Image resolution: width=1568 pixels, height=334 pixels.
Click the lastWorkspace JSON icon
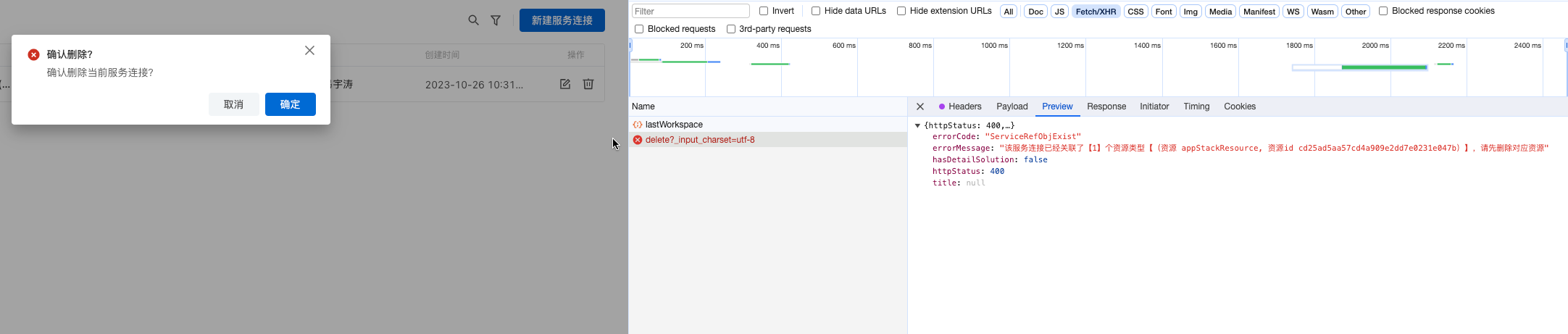click(x=638, y=125)
